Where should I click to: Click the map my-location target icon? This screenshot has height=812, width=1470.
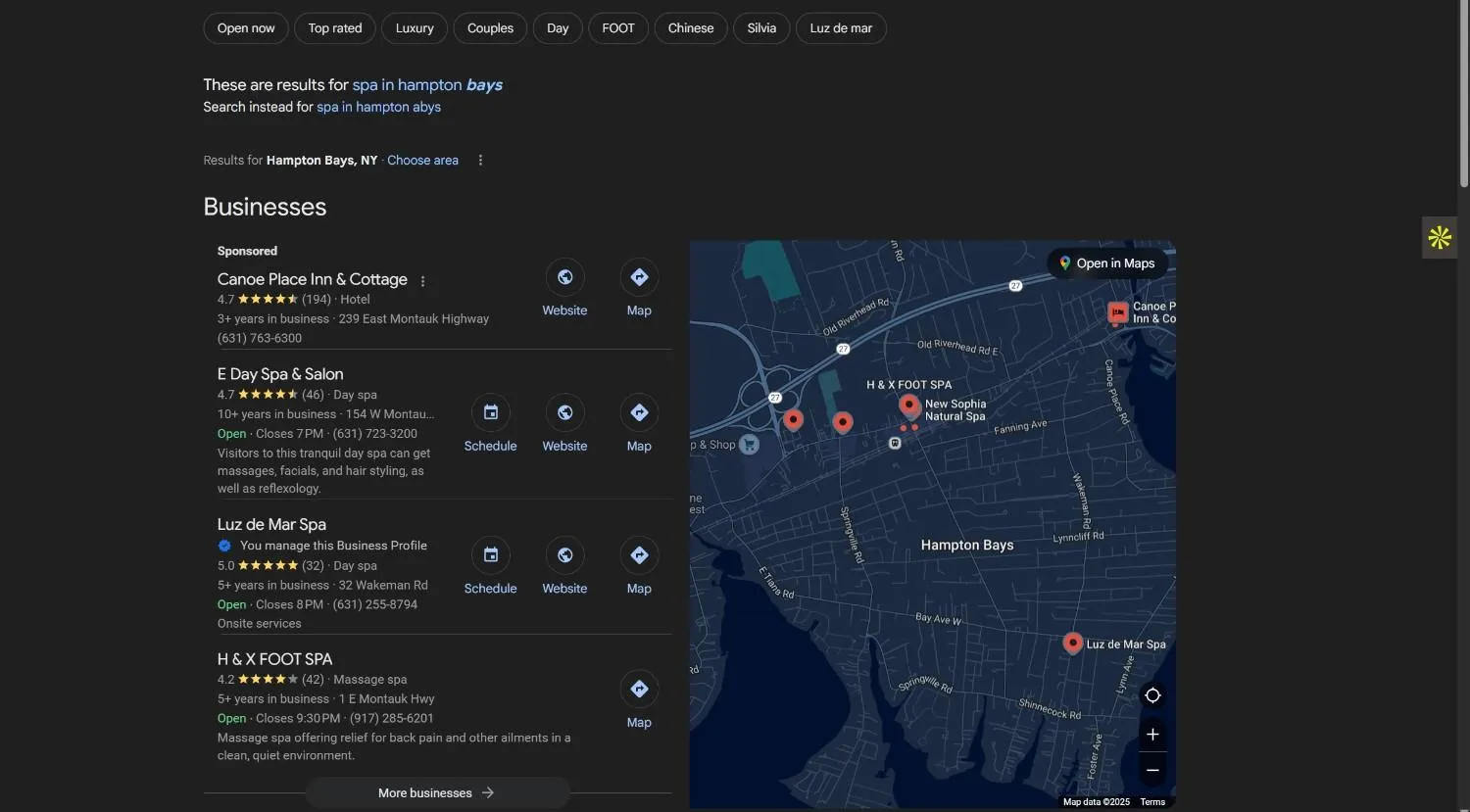pyautogui.click(x=1152, y=695)
